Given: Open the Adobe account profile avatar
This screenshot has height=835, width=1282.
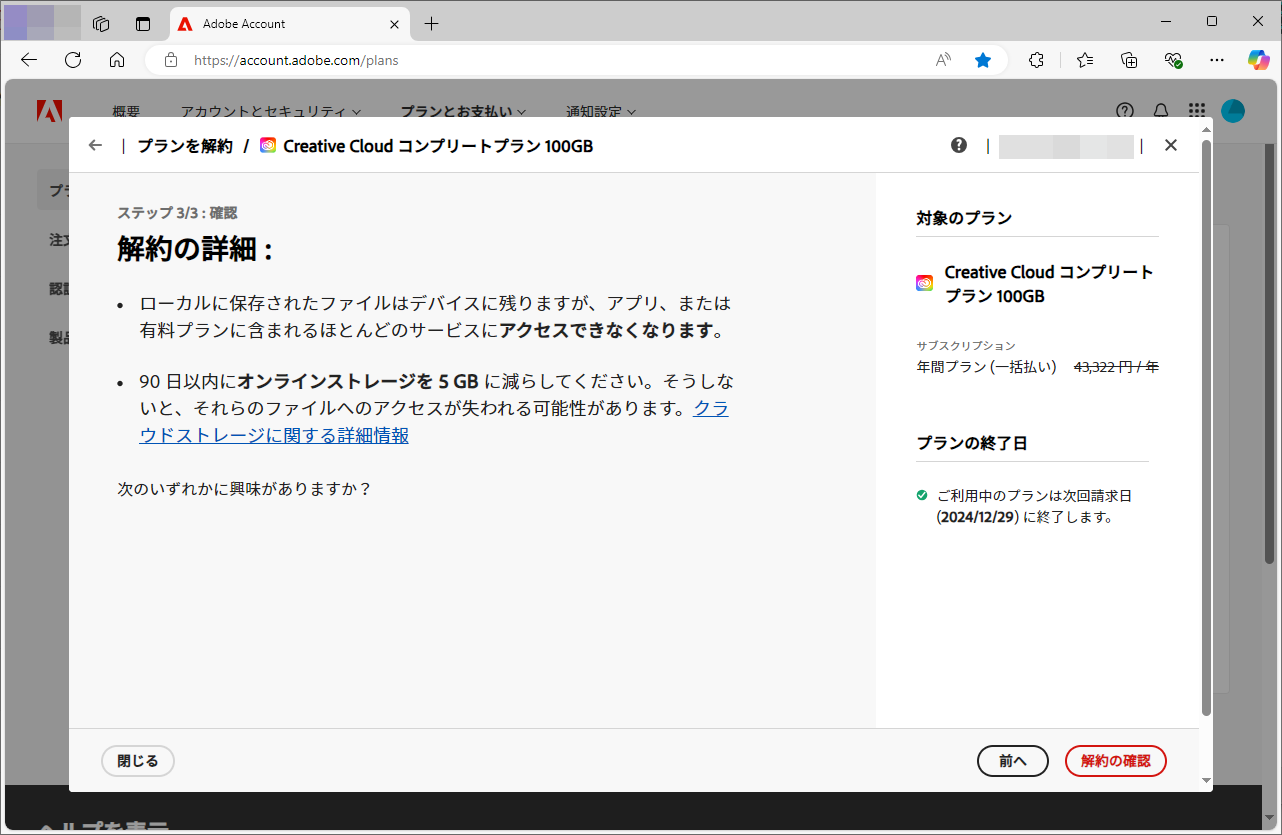Looking at the screenshot, I should (1233, 111).
